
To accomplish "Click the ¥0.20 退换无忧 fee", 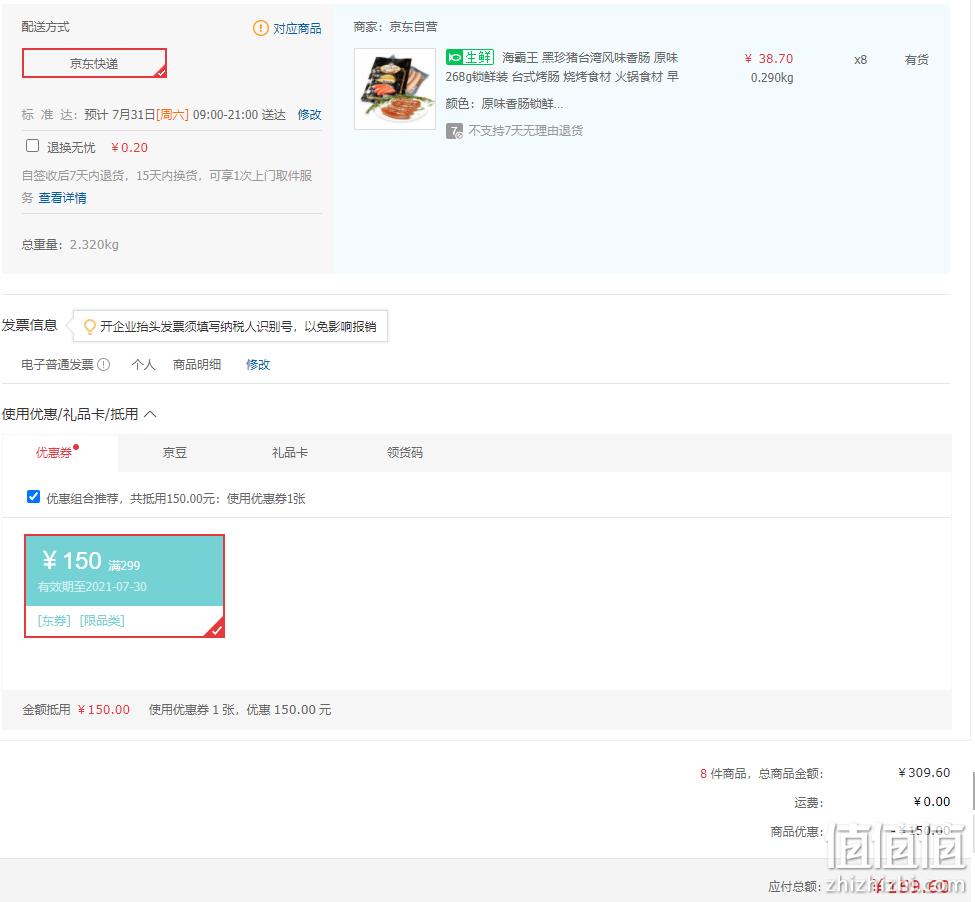I will pyautogui.click(x=129, y=147).
